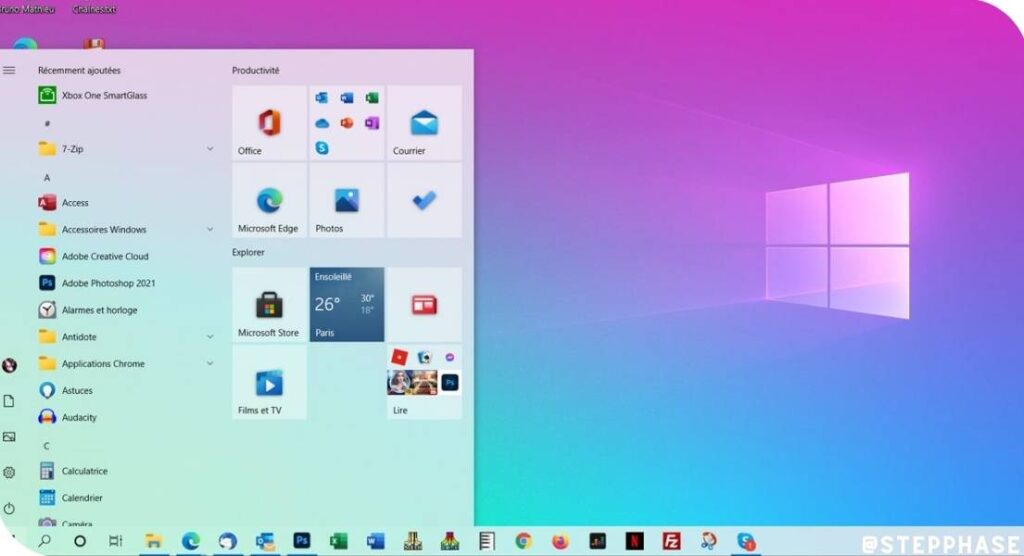This screenshot has height=556, width=1024.
Task: Switch to Photoshop on the taskbar
Action: coord(302,541)
